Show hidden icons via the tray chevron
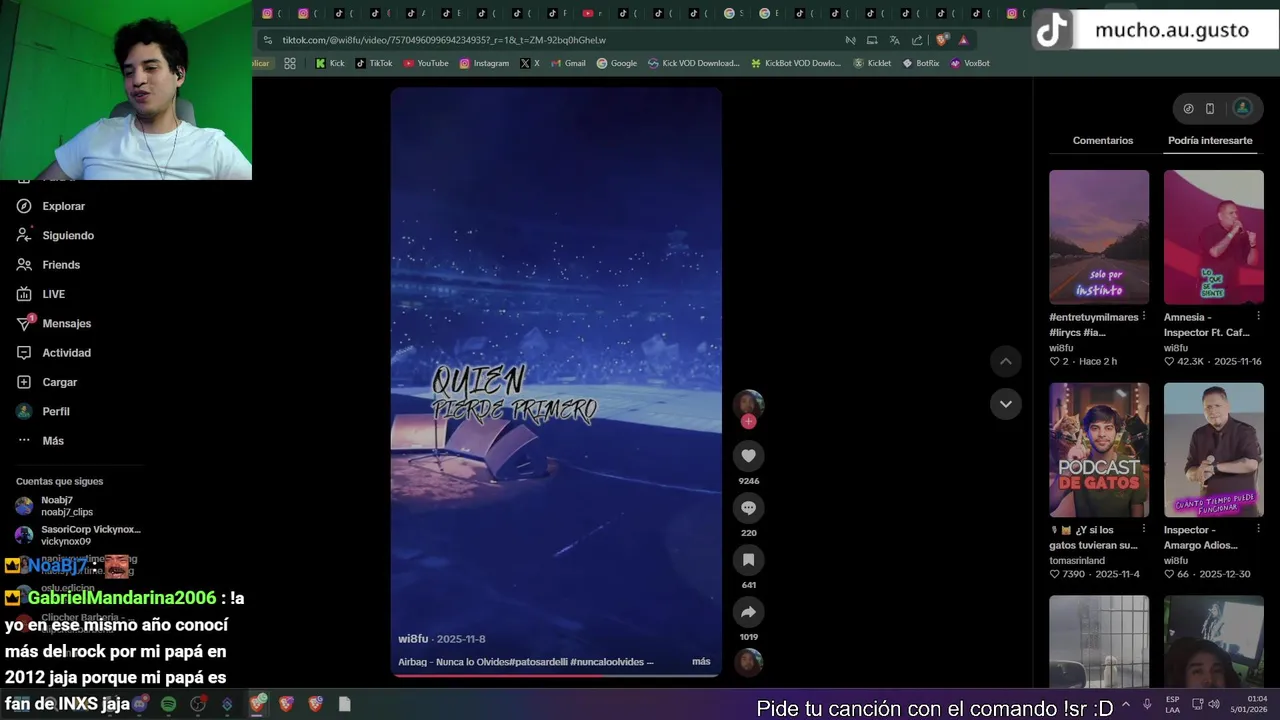 pyautogui.click(x=1126, y=704)
